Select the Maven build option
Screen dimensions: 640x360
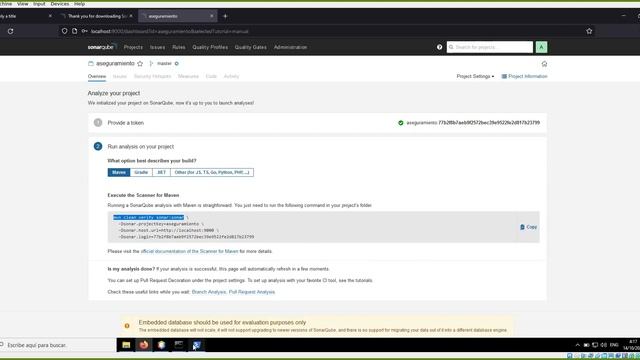click(119, 172)
